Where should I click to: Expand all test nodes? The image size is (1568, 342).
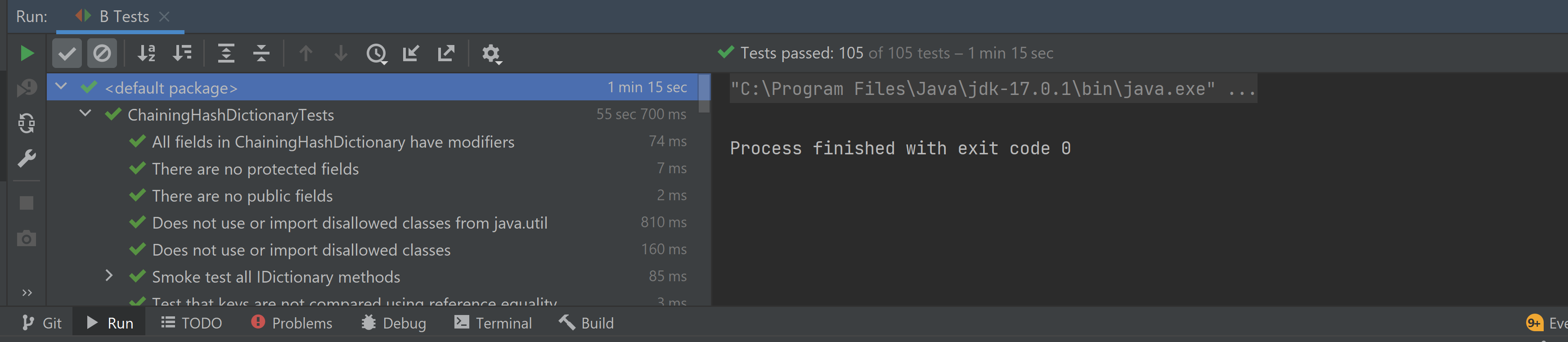[226, 54]
